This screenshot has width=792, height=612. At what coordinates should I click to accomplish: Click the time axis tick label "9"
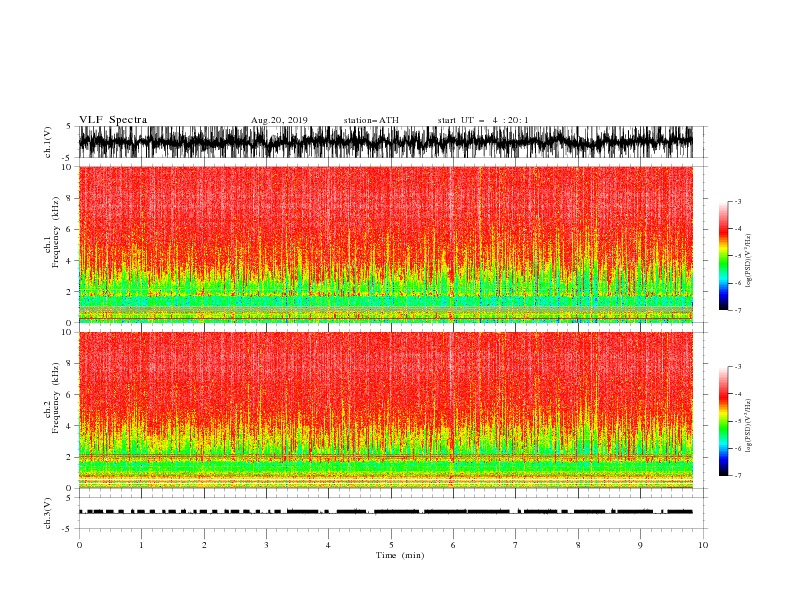point(640,545)
